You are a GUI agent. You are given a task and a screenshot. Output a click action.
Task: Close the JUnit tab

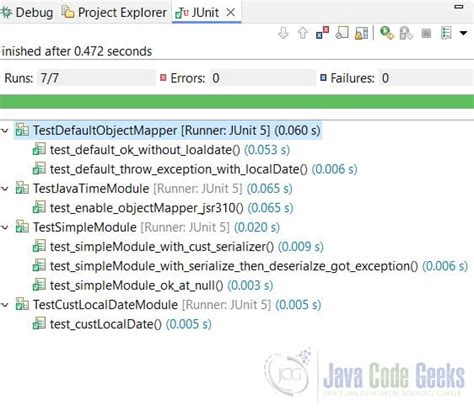tap(231, 13)
